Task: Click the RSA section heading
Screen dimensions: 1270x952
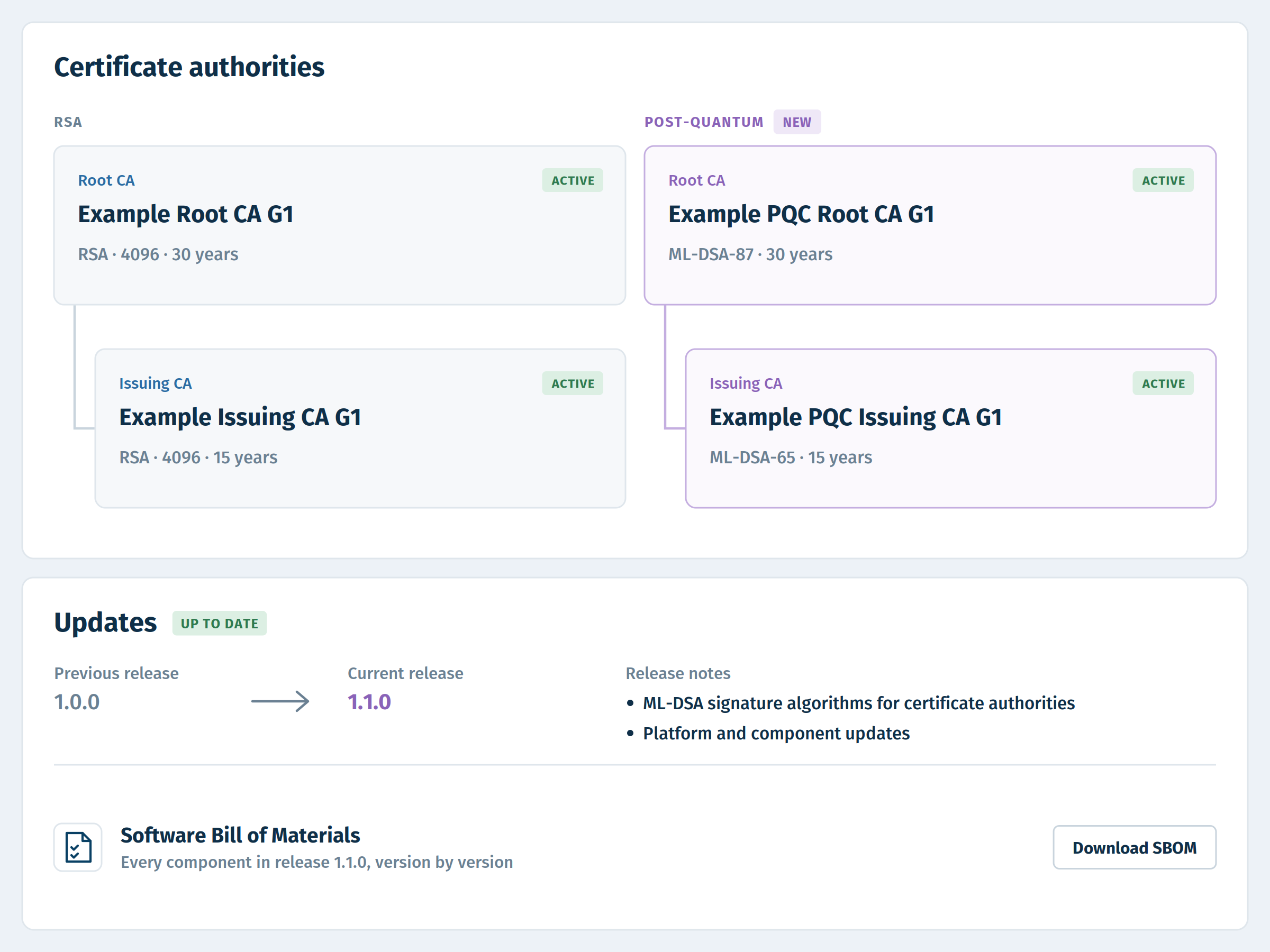Action: (68, 122)
